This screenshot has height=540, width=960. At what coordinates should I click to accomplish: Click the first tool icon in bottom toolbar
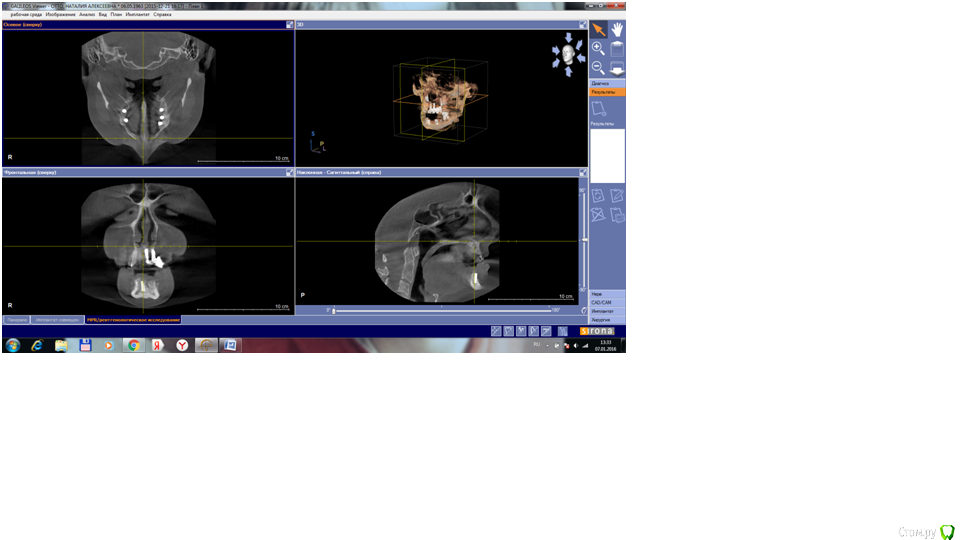pyautogui.click(x=496, y=330)
